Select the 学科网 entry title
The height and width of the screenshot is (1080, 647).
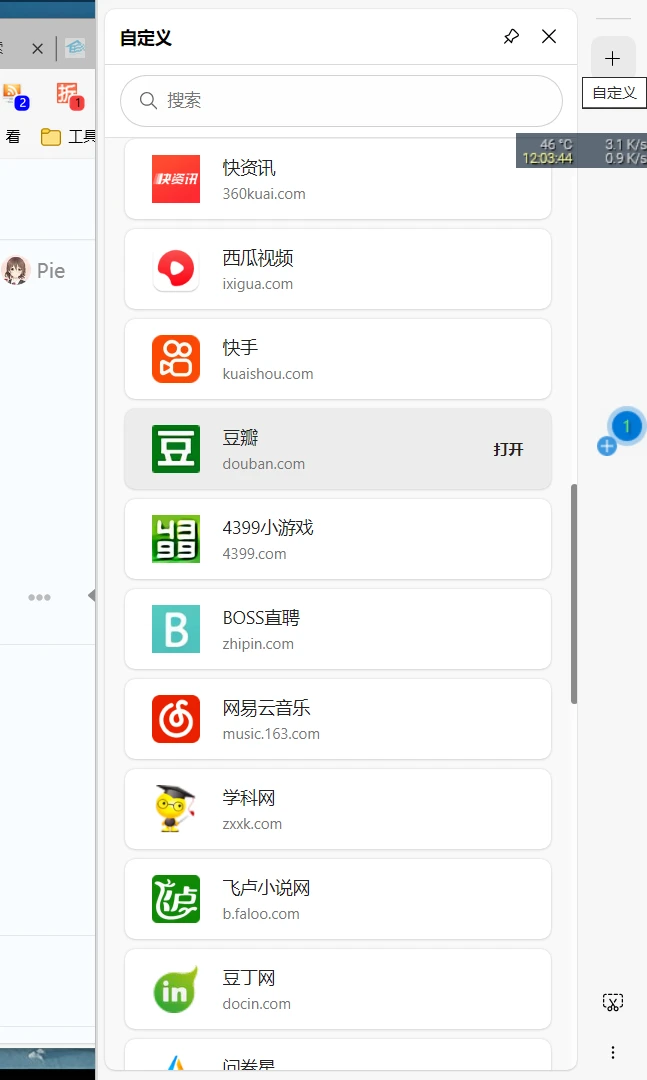tap(249, 798)
